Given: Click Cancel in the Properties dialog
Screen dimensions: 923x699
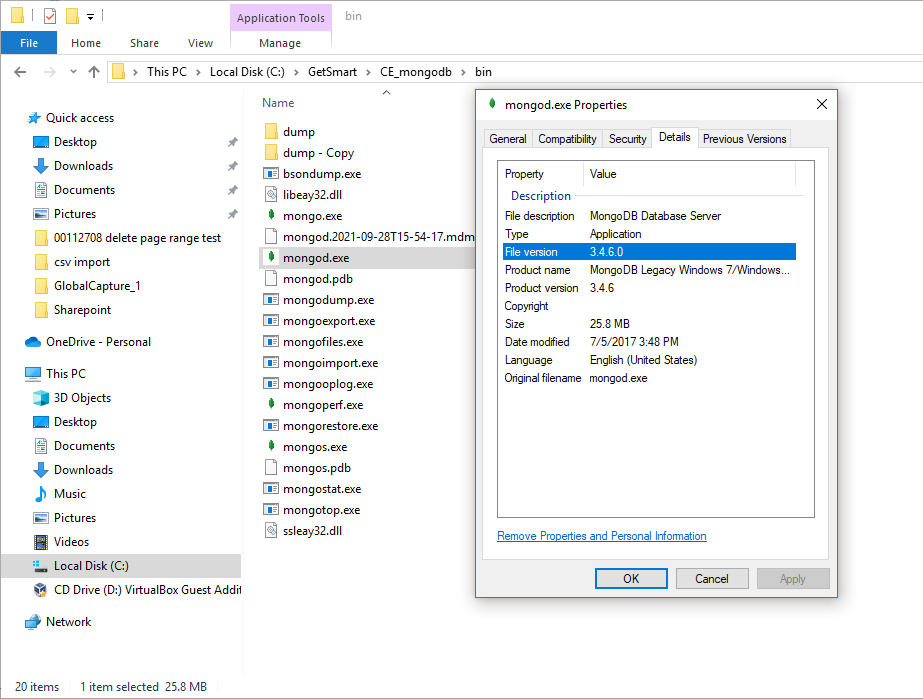Looking at the screenshot, I should click(x=712, y=578).
